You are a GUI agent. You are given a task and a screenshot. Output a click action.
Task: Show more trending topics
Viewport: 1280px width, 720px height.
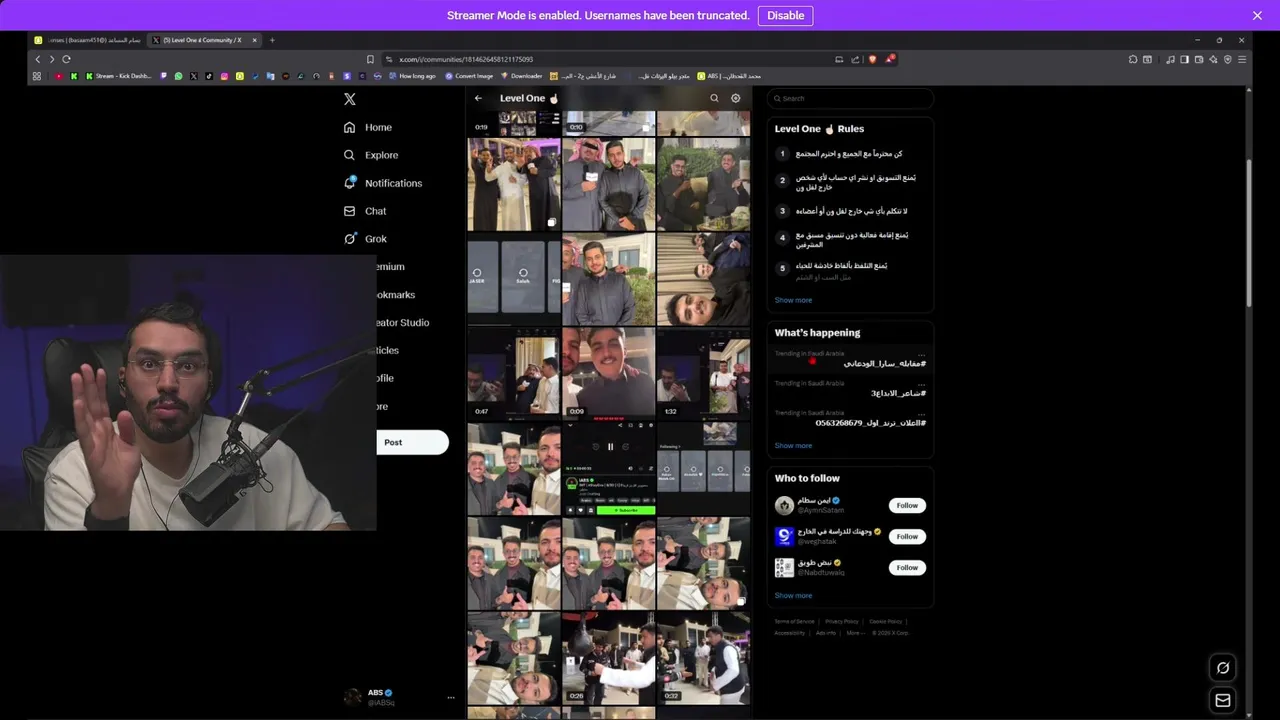[793, 446]
